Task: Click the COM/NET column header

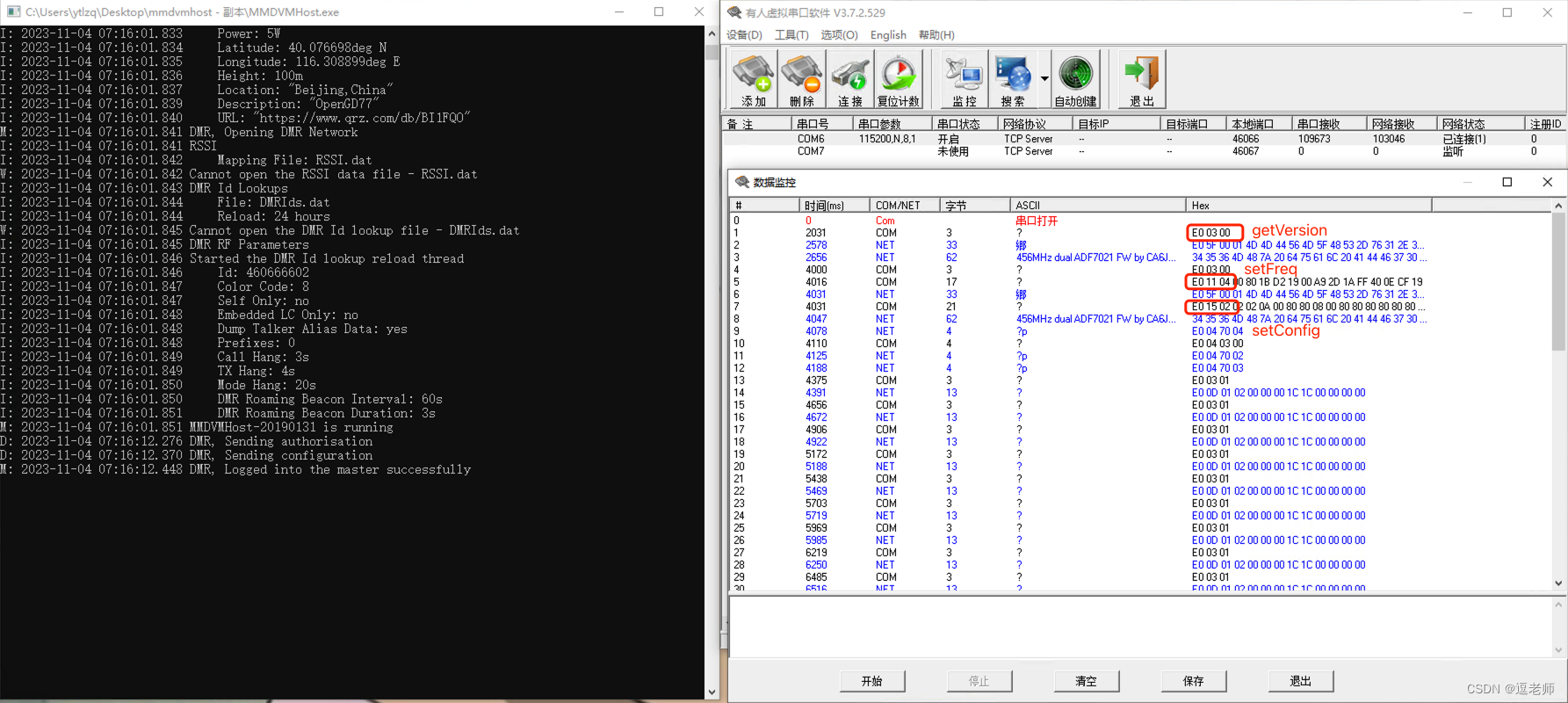Action: 905,206
